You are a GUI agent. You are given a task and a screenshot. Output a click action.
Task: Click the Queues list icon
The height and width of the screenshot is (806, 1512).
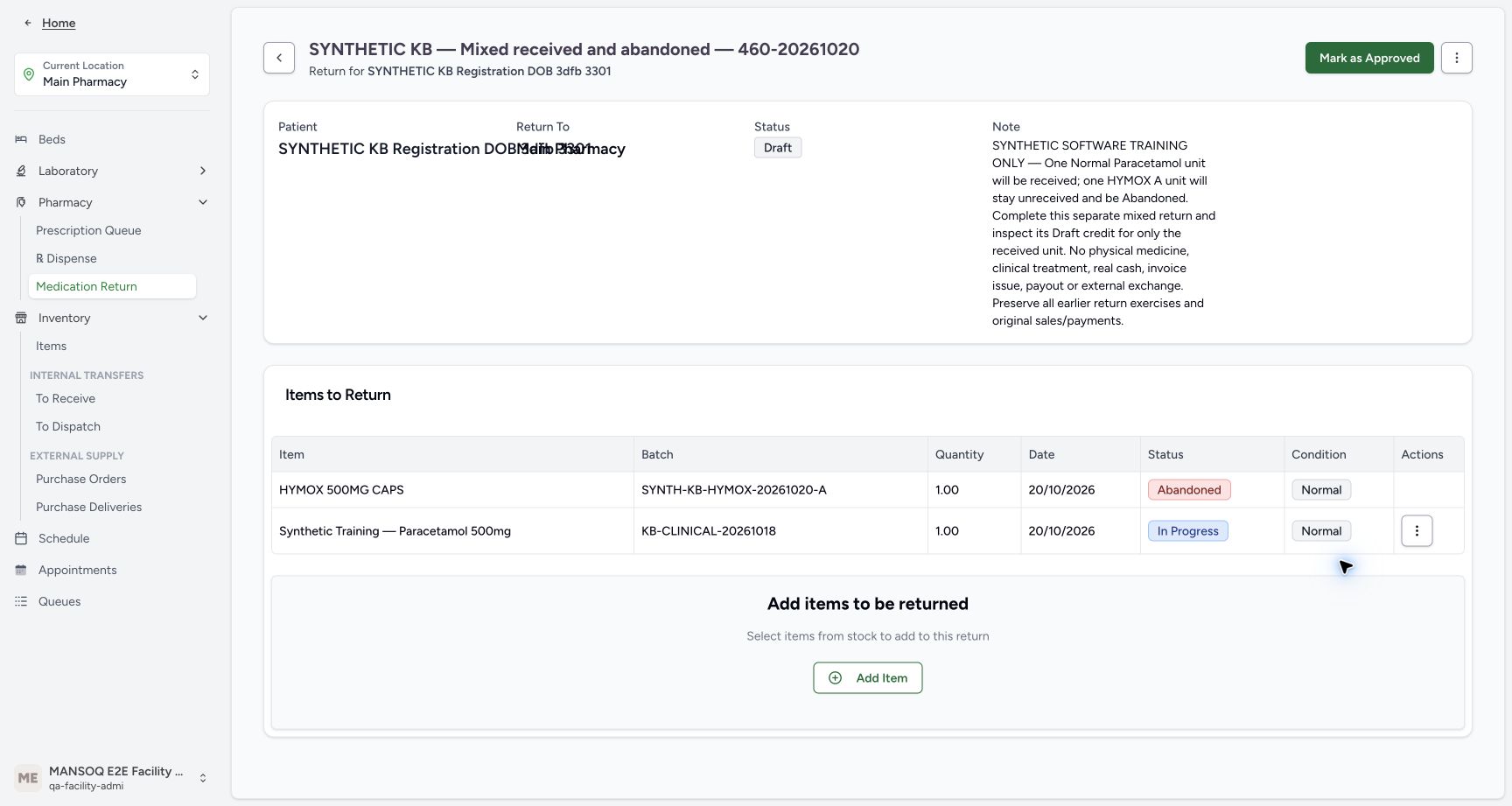click(x=21, y=601)
